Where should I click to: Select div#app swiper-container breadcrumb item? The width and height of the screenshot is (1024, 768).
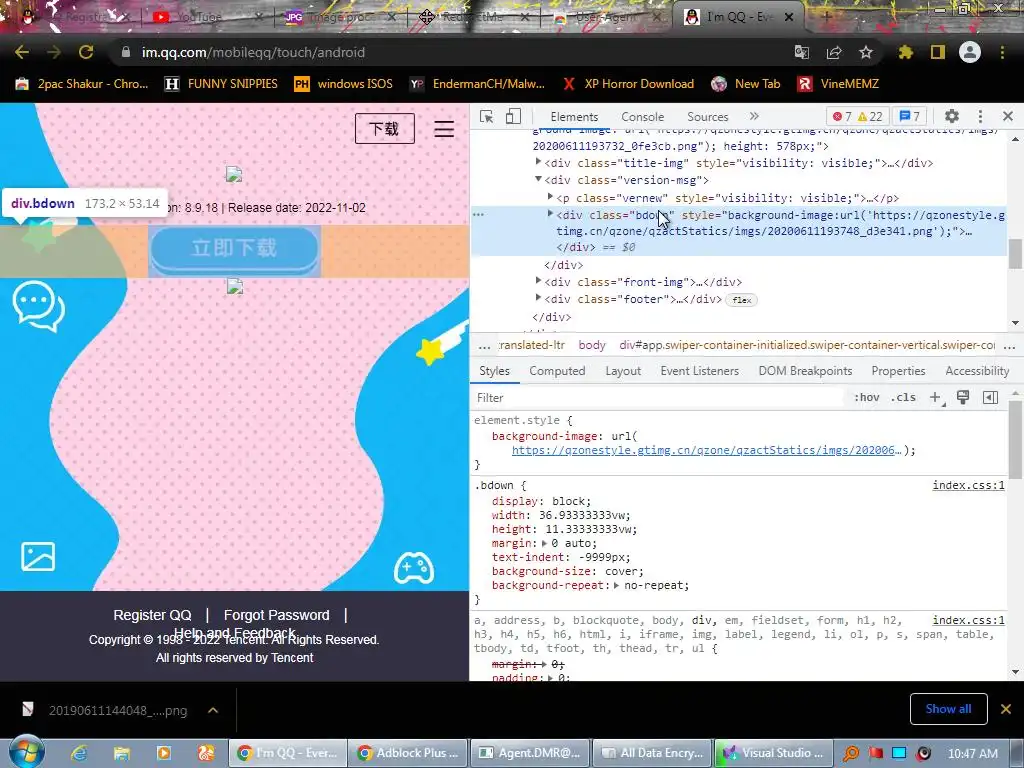[807, 345]
